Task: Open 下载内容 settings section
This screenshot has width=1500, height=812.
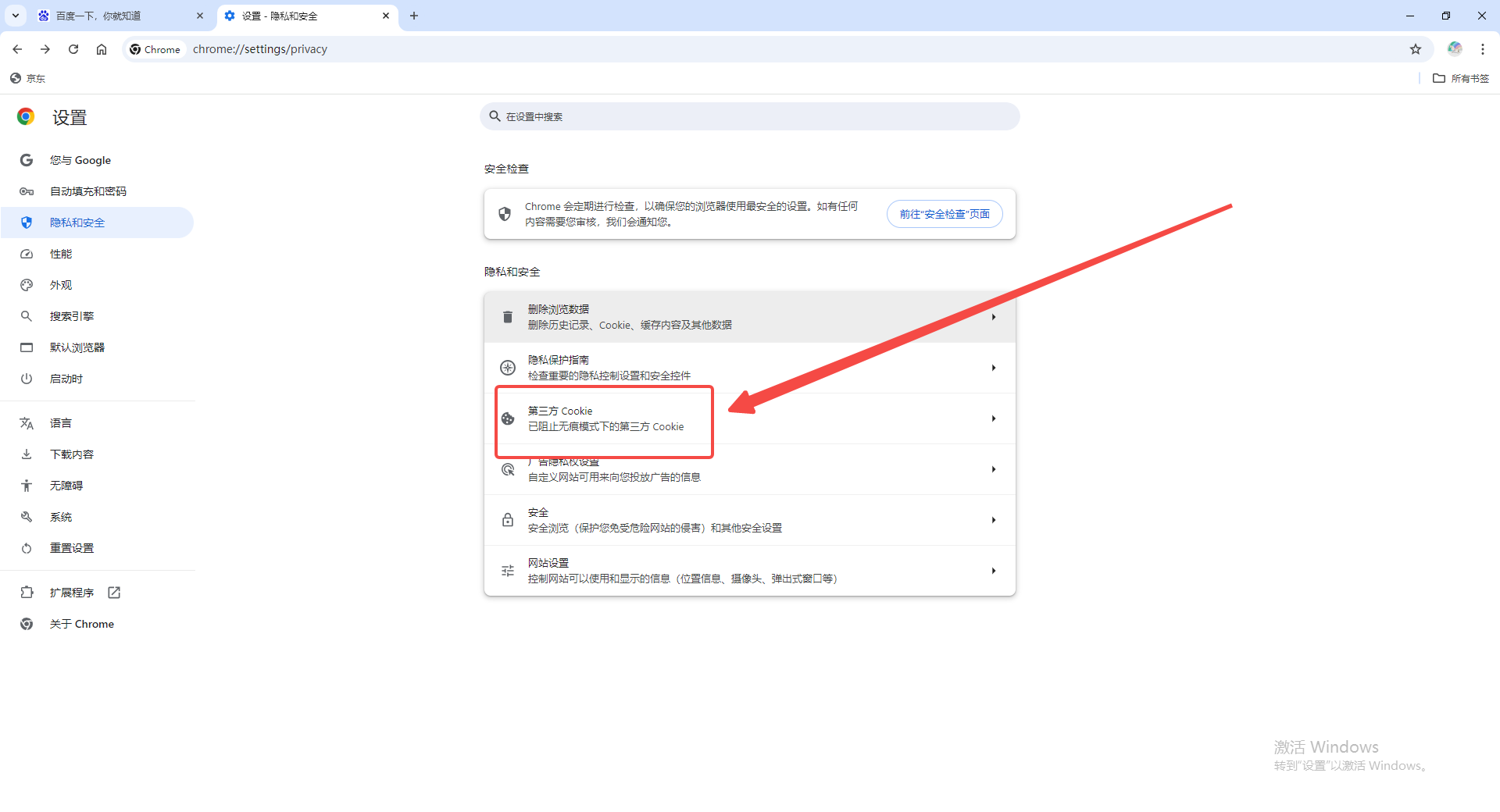Action: coord(98,454)
